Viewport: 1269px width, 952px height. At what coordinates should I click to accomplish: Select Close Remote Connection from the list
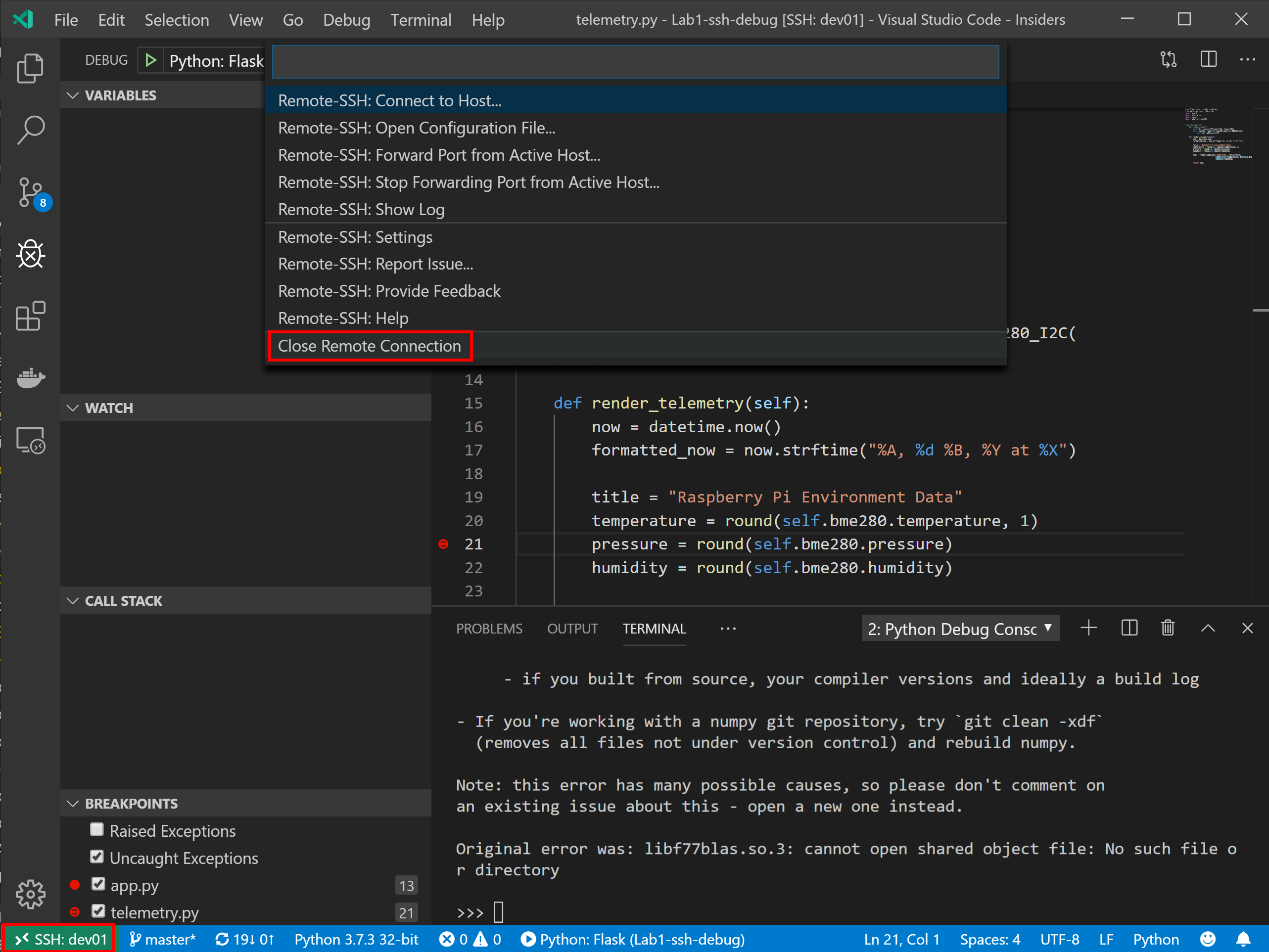coord(370,346)
